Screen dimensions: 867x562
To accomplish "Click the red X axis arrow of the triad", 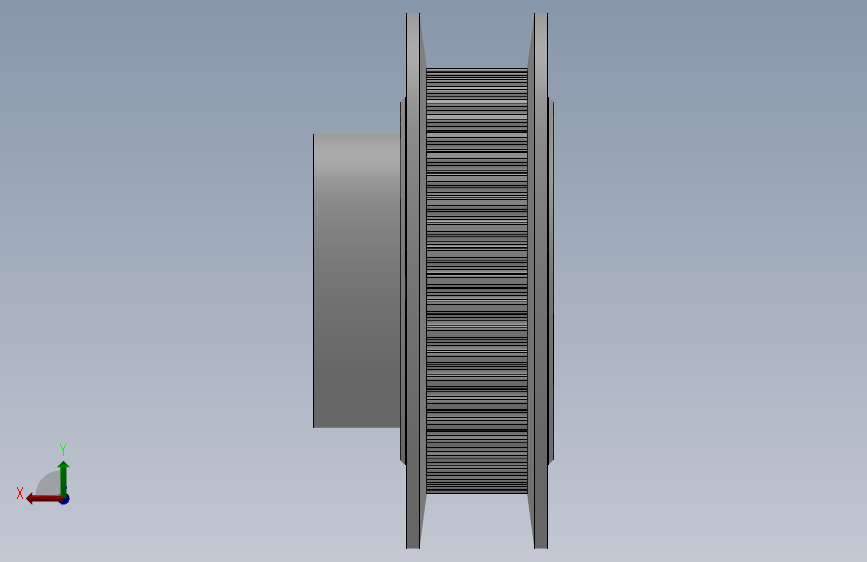I will 44,499.
